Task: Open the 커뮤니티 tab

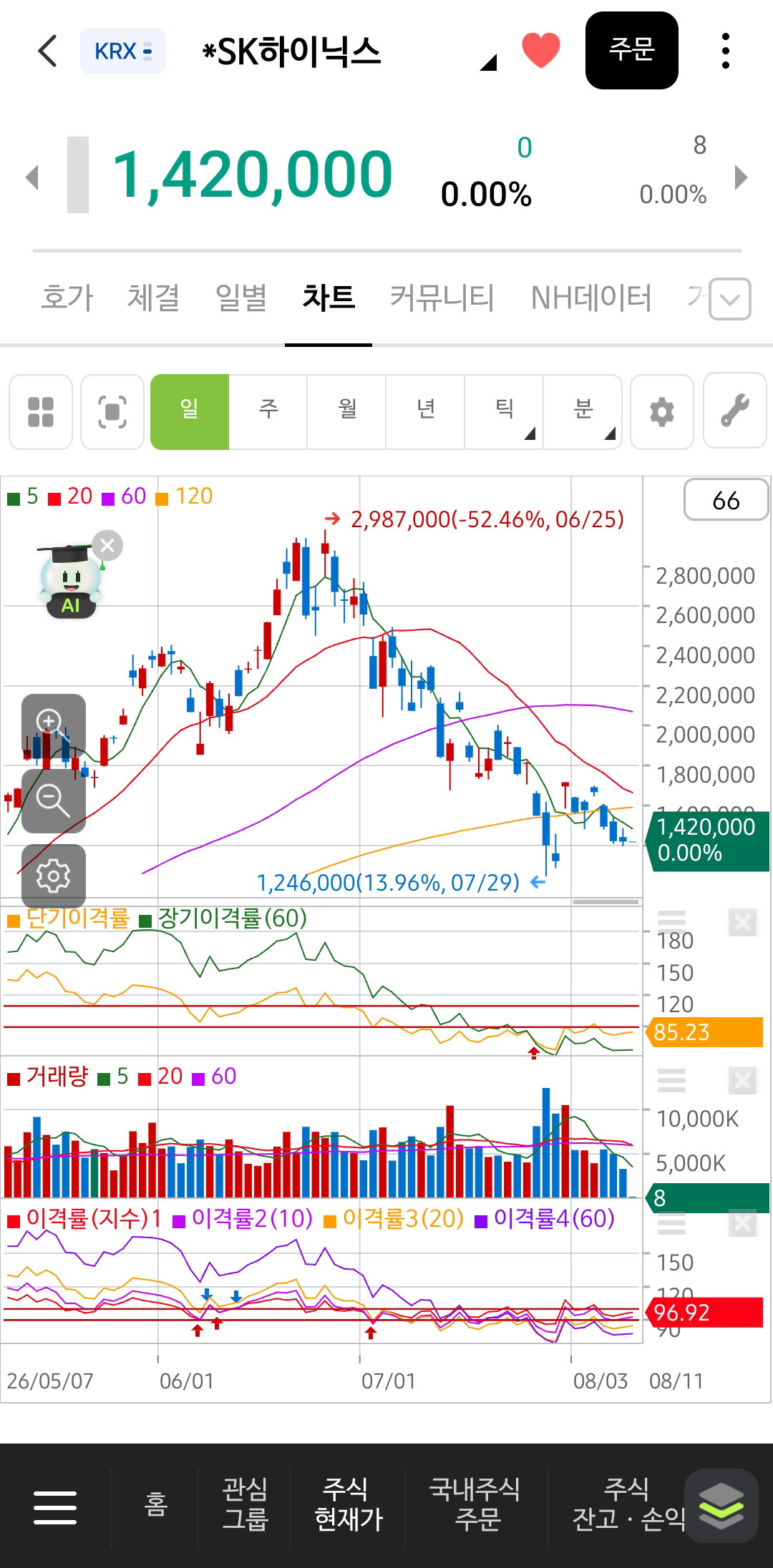Action: (442, 297)
